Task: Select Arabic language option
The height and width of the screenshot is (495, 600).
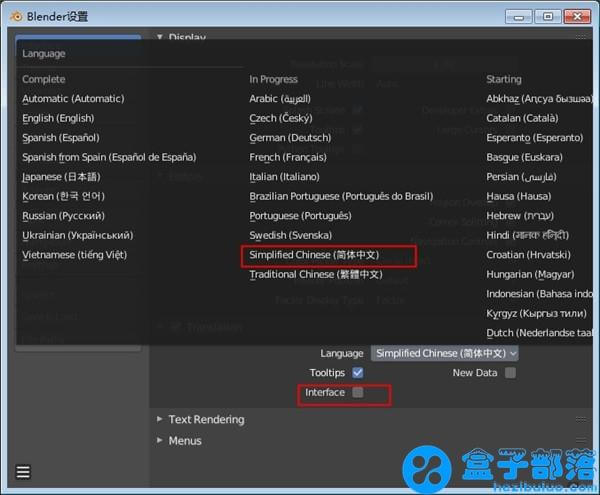Action: (x=280, y=99)
